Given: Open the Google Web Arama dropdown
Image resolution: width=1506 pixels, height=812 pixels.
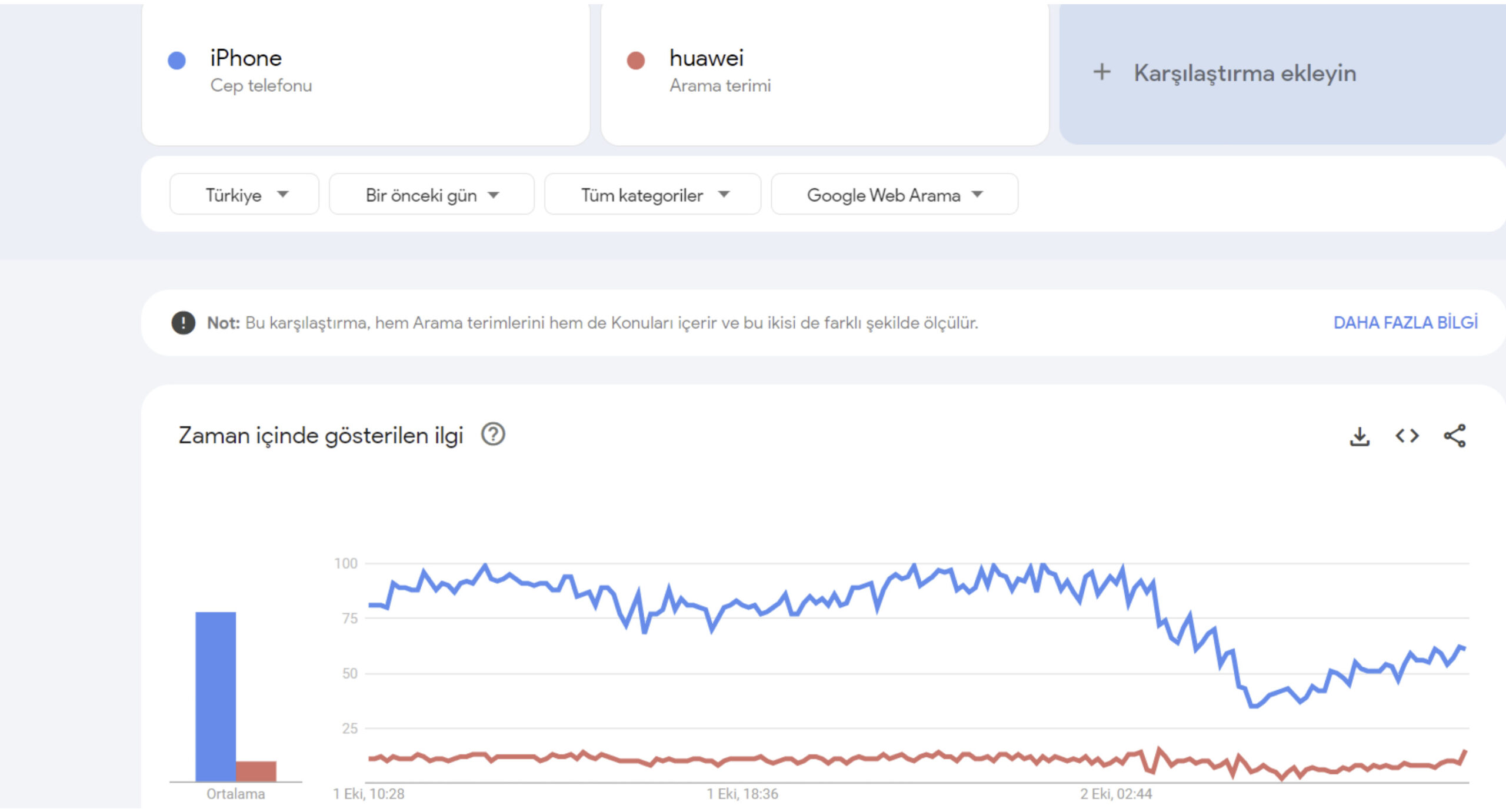Looking at the screenshot, I should [x=894, y=195].
